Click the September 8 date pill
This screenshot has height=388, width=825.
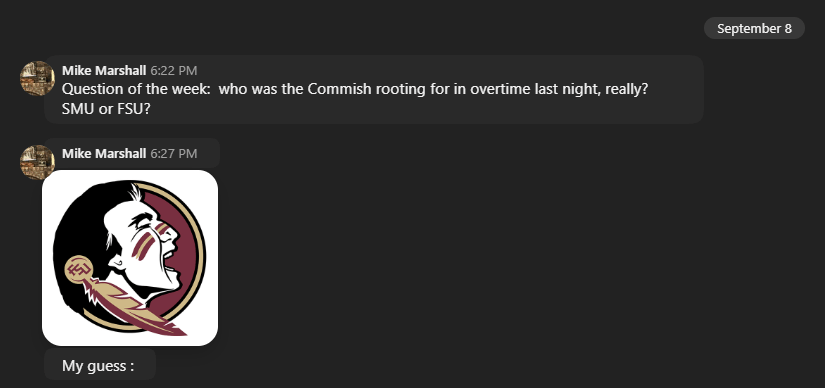tap(754, 28)
